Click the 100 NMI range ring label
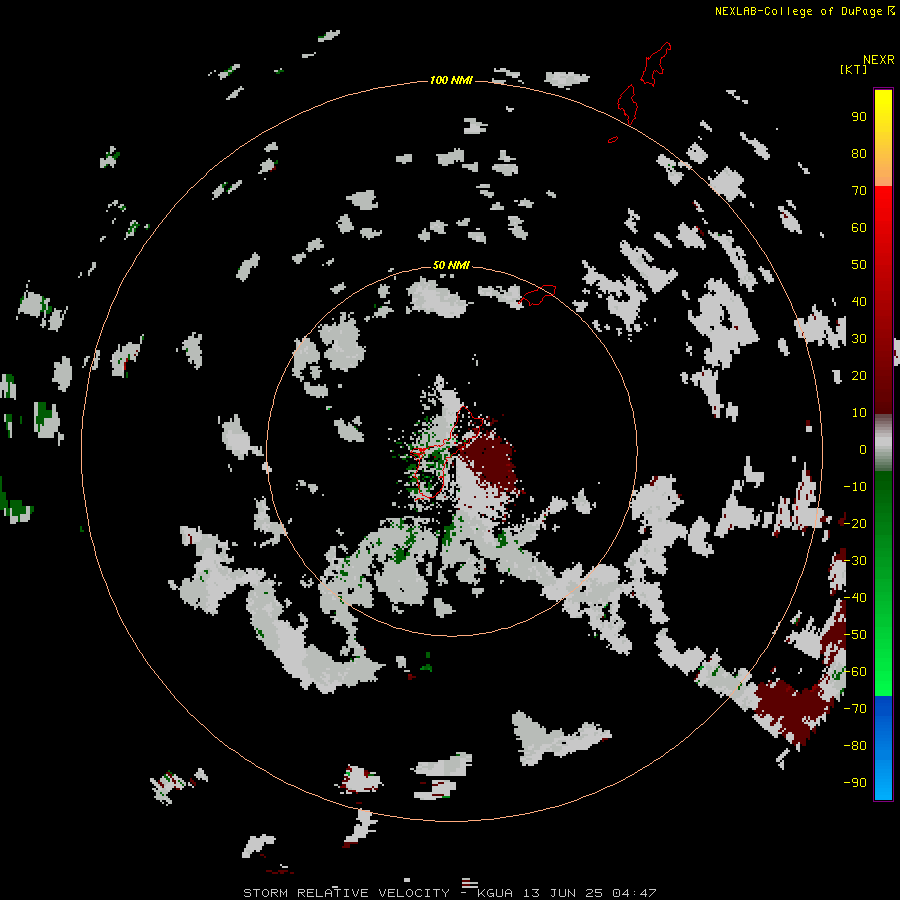This screenshot has height=900, width=900. tap(451, 80)
